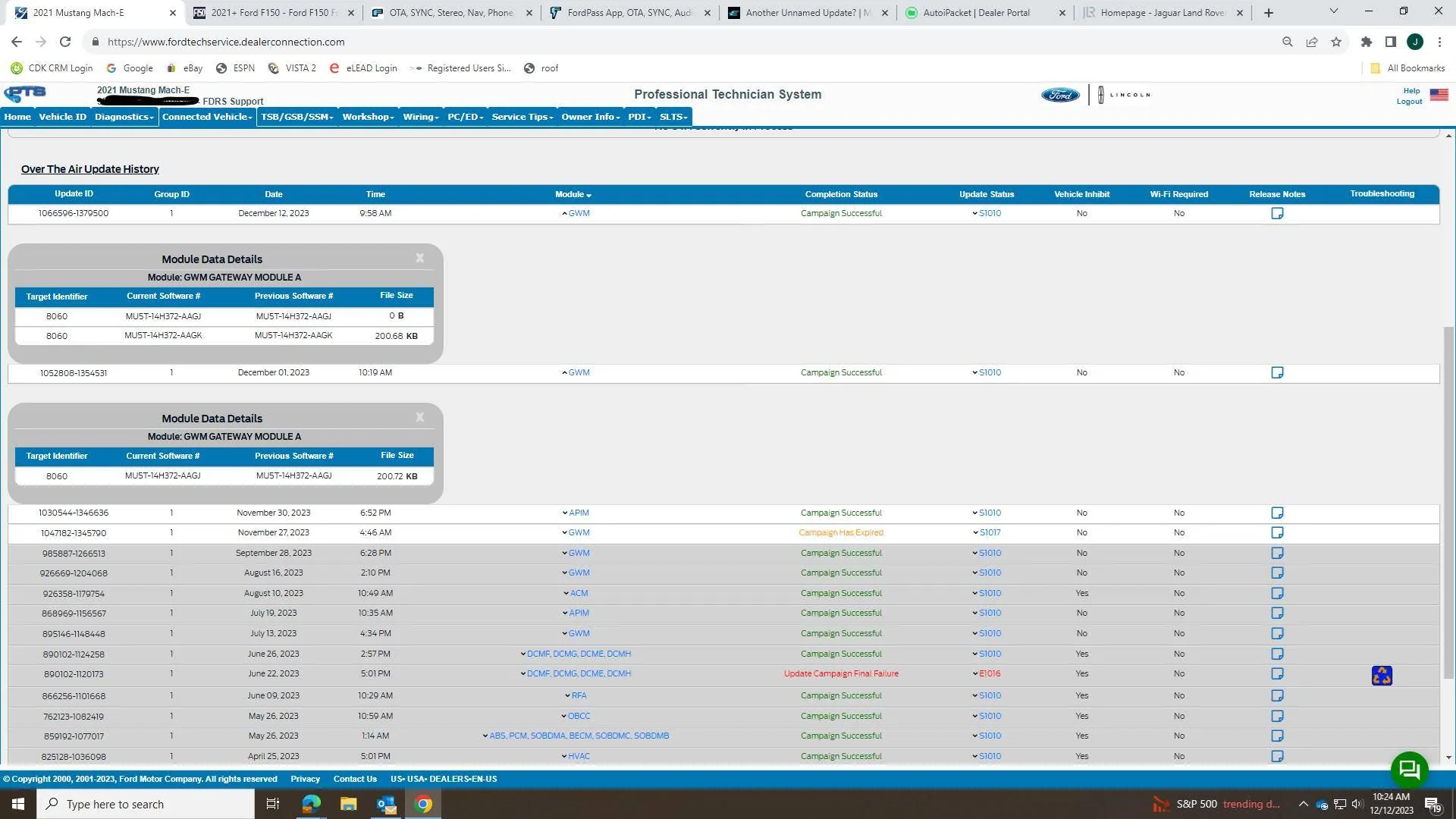Click the Windows taskbar search box

click(x=146, y=804)
